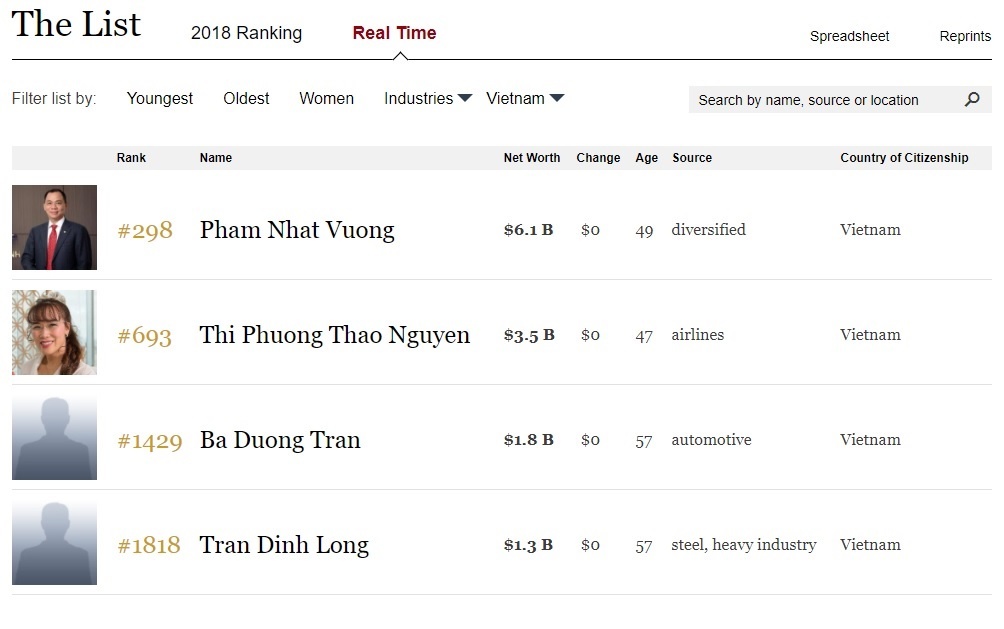
Task: Click the placeholder avatar for Ba Duong Tran
Action: click(54, 437)
